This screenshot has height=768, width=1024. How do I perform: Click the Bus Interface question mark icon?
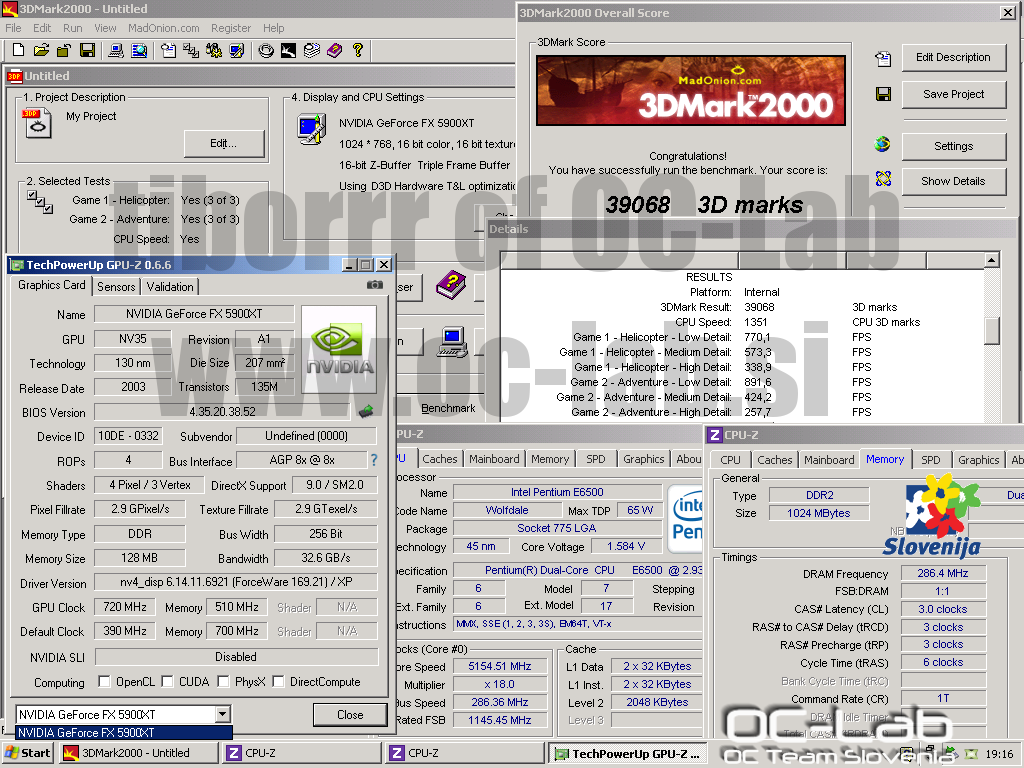click(x=374, y=460)
